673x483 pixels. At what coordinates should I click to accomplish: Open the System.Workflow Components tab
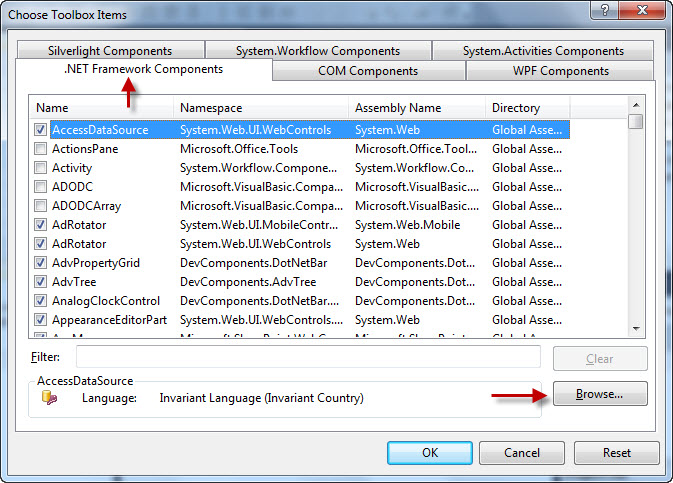[x=318, y=51]
